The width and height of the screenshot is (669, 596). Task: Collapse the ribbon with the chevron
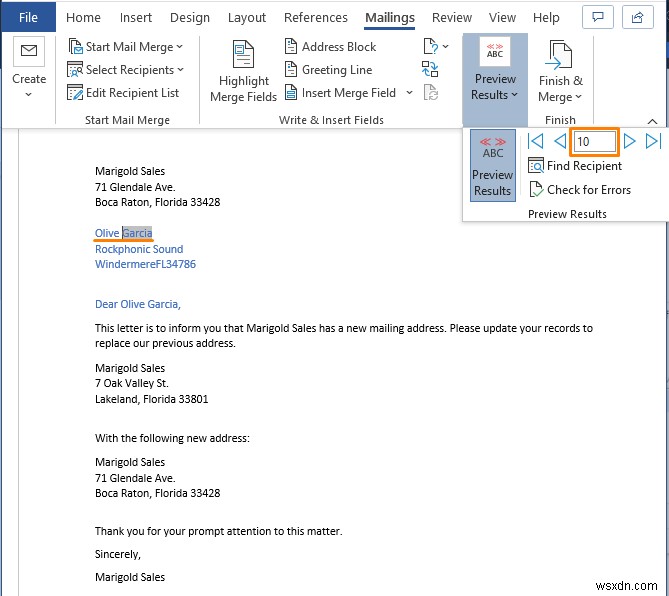click(652, 121)
